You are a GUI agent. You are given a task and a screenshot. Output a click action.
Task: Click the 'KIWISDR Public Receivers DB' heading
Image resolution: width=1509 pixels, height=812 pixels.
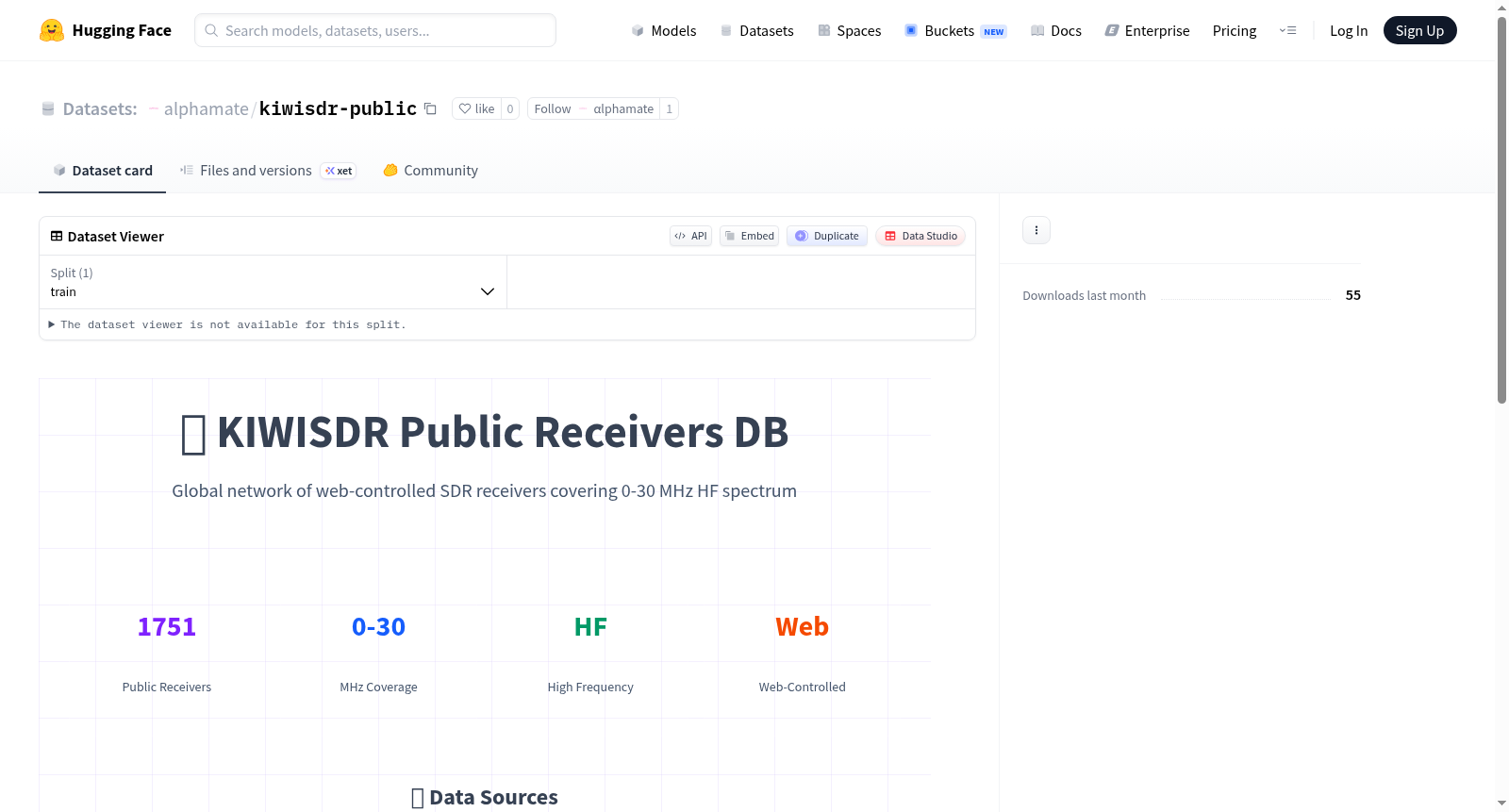(x=485, y=432)
